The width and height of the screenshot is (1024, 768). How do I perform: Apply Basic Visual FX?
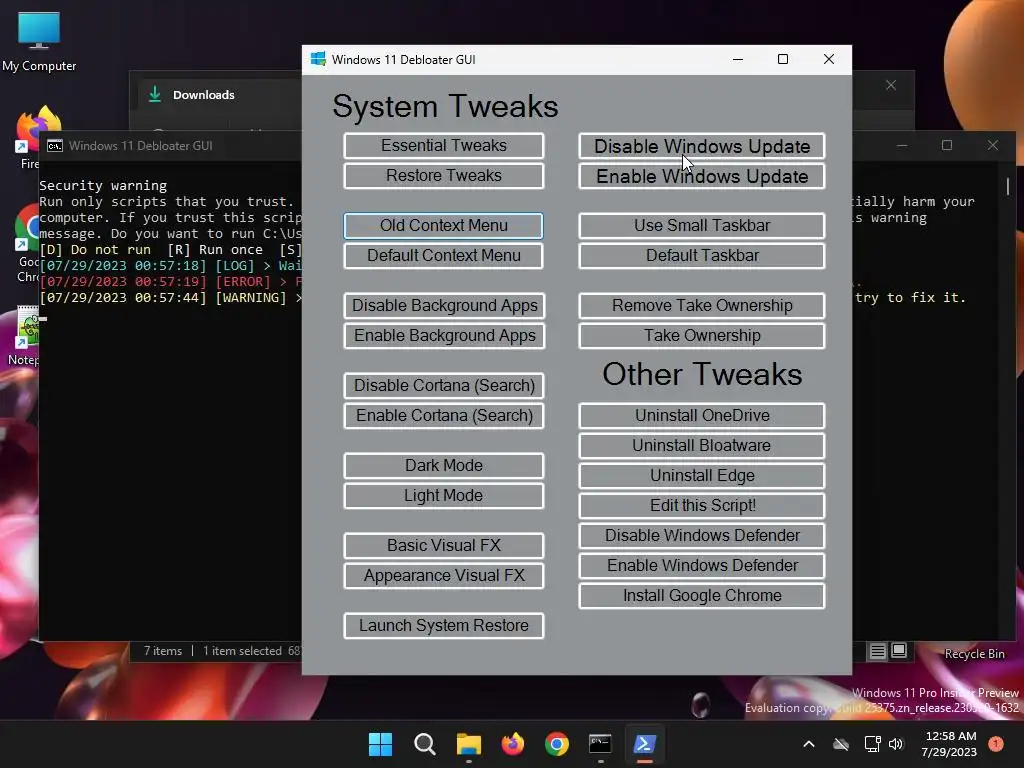pyautogui.click(x=443, y=545)
